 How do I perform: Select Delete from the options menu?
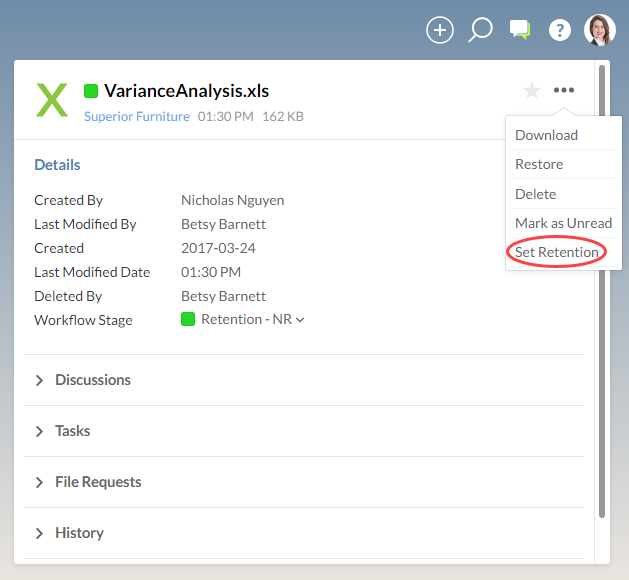536,194
